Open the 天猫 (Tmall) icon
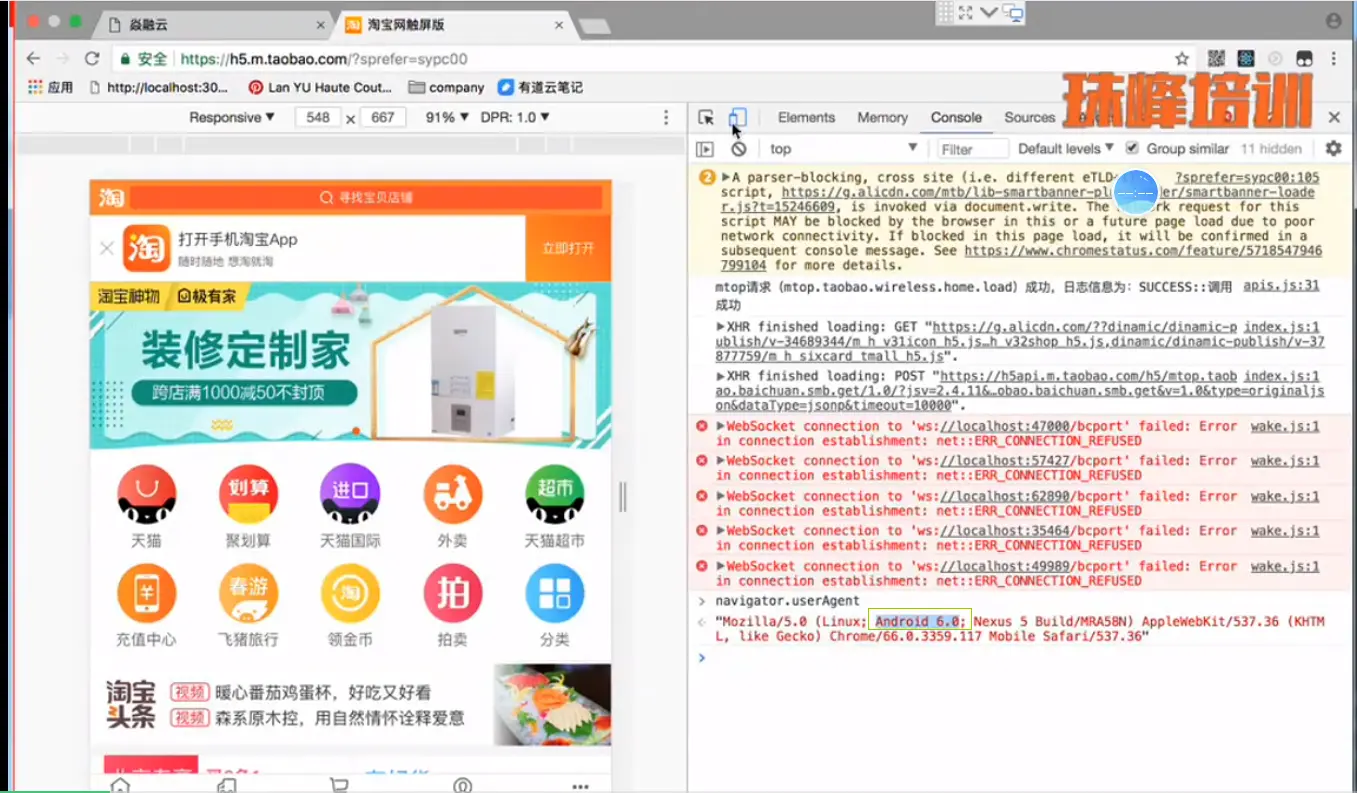 (x=147, y=495)
